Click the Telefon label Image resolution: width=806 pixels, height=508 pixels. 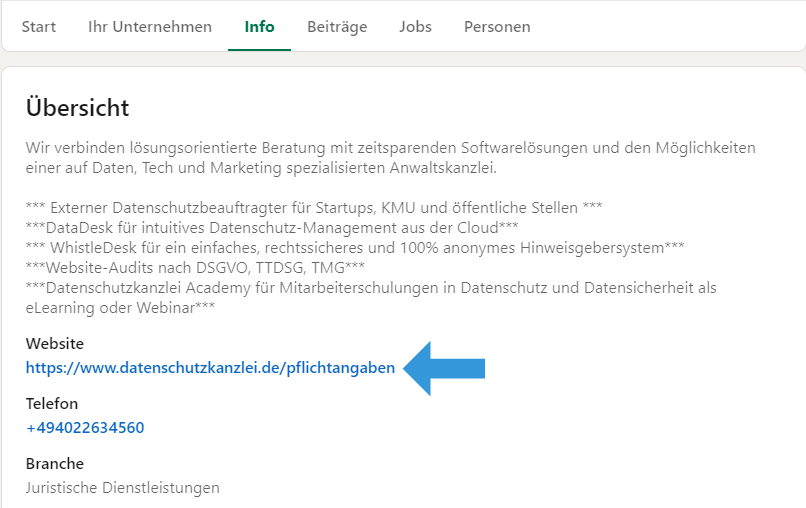tap(52, 404)
